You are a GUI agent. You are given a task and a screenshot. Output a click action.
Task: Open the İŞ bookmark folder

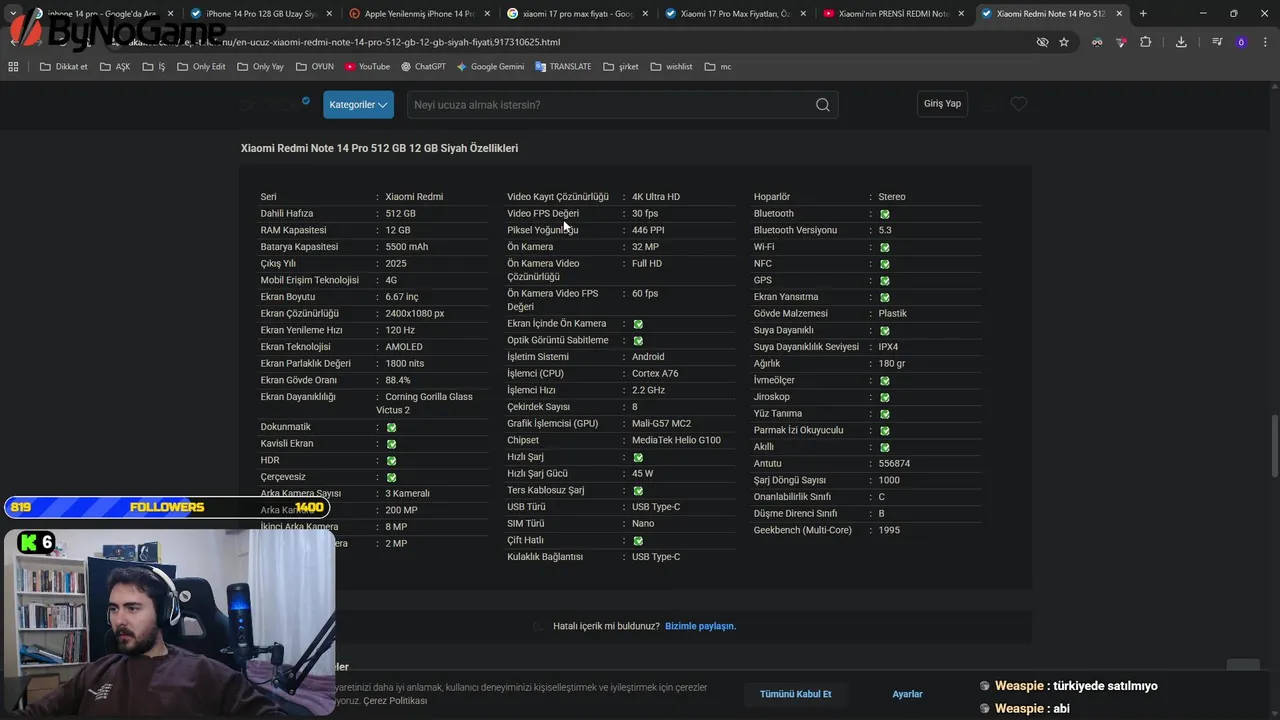pos(154,66)
